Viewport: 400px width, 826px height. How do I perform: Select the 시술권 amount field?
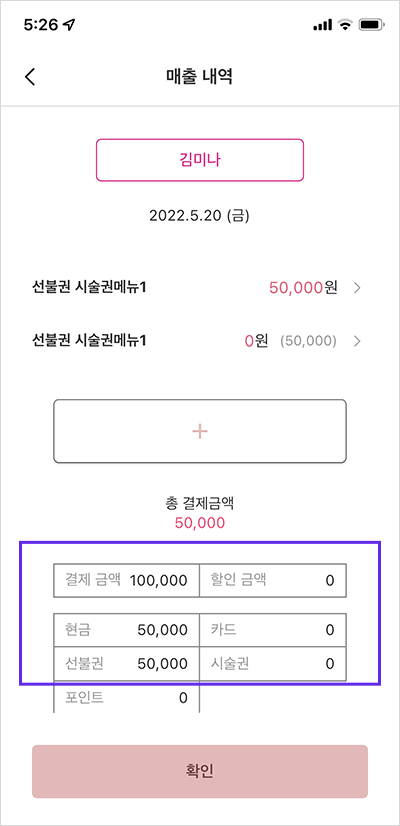[x=272, y=663]
